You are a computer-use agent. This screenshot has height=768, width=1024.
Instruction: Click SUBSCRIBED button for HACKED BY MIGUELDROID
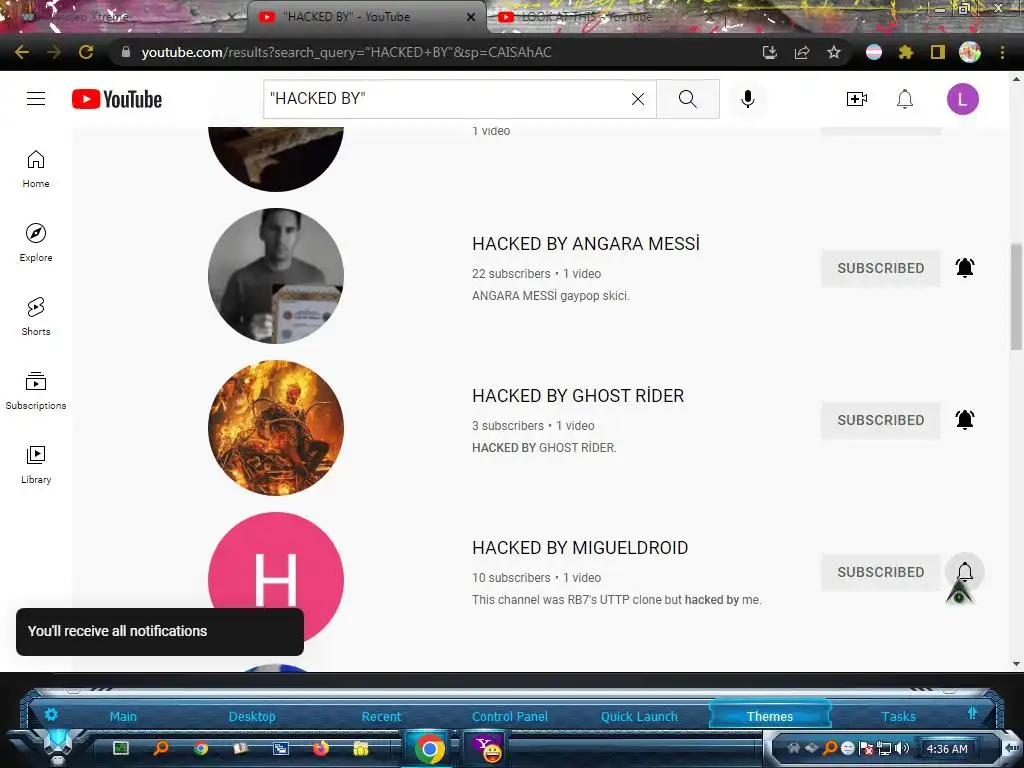click(x=880, y=572)
